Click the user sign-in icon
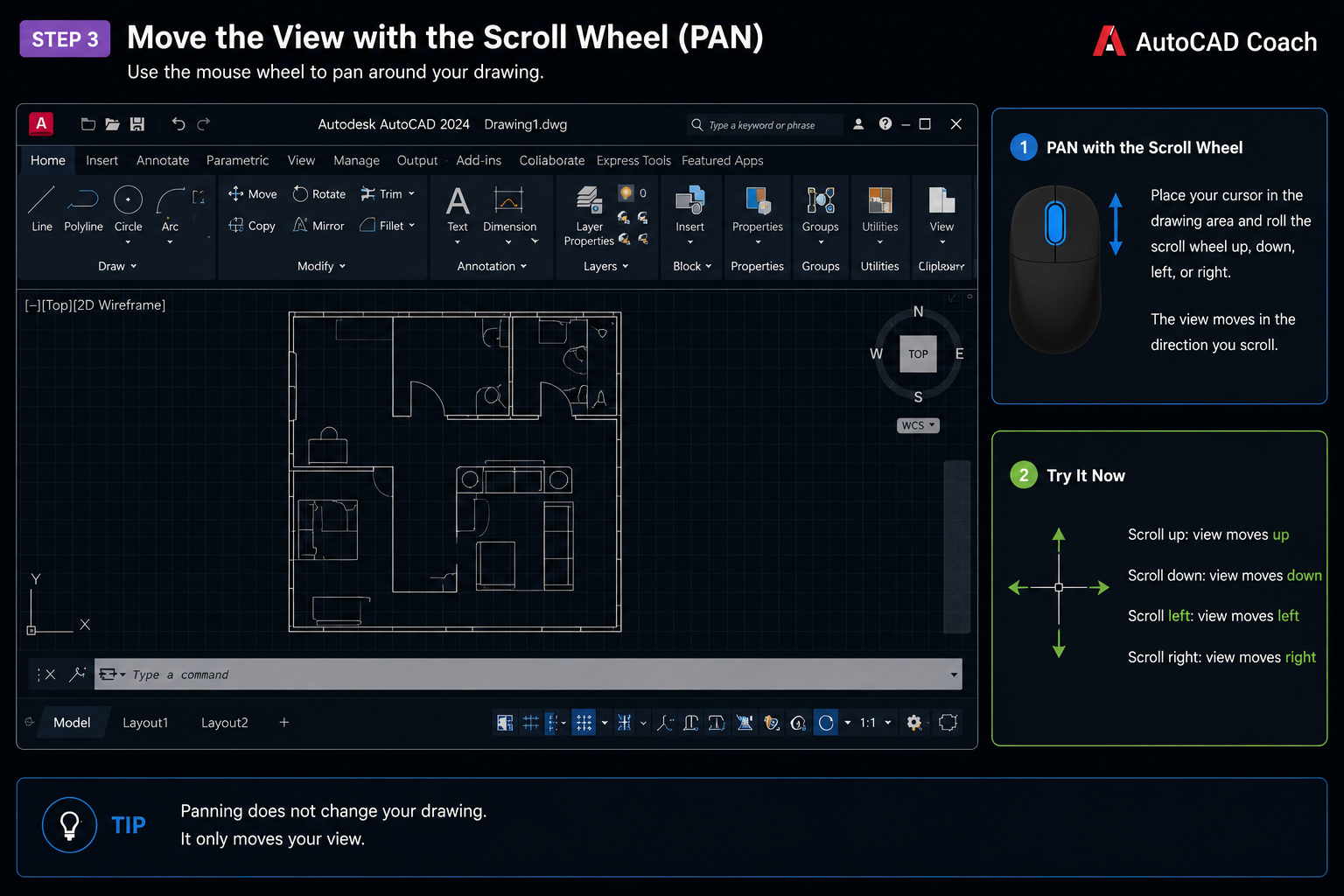The width and height of the screenshot is (1344, 896). point(858,123)
